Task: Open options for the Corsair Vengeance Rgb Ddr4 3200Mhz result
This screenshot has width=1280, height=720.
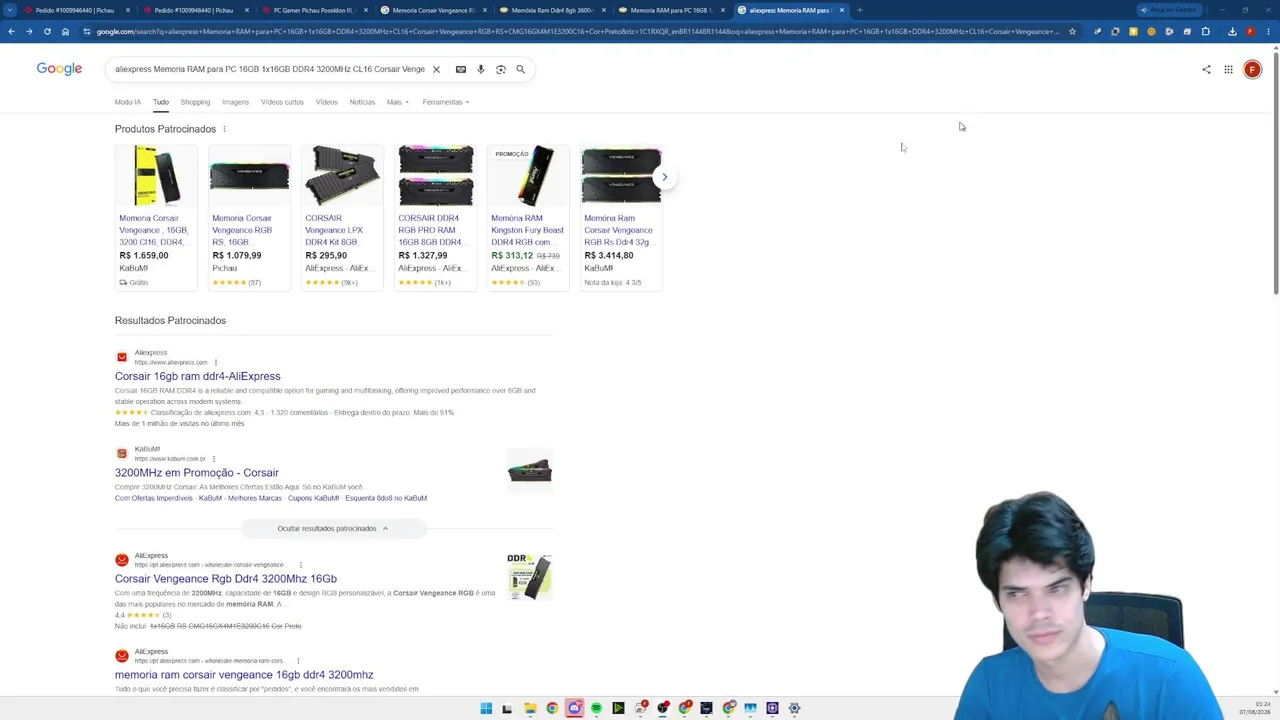Action: 300,565
